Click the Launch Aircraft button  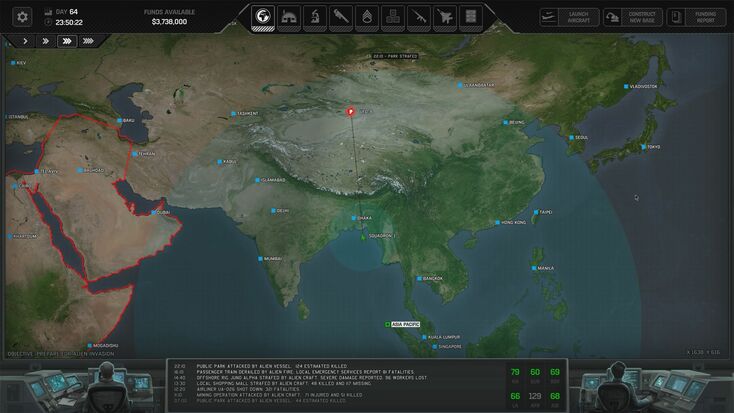pyautogui.click(x=569, y=17)
